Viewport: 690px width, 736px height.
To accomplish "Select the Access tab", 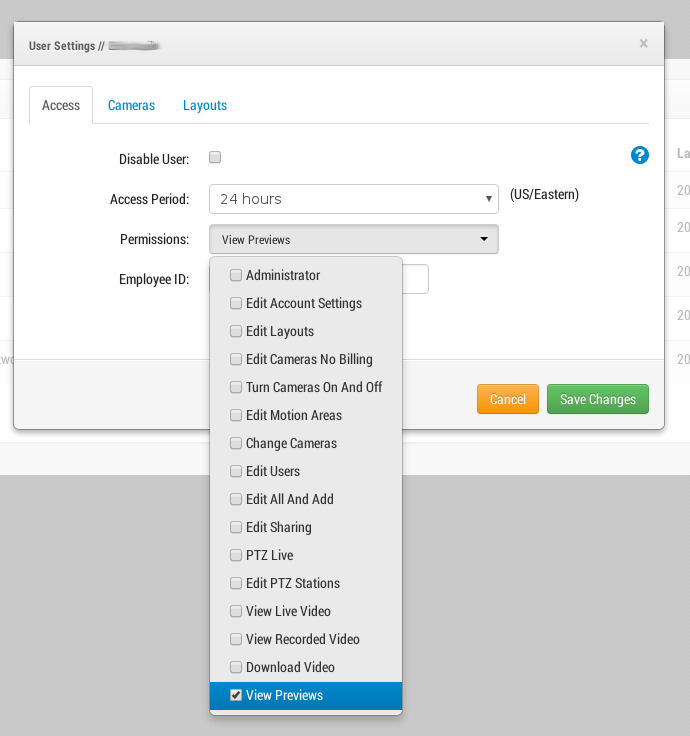I will 61,105.
